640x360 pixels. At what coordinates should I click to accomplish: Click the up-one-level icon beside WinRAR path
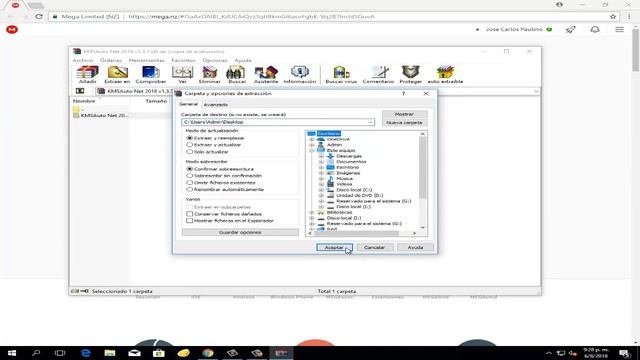[80, 91]
